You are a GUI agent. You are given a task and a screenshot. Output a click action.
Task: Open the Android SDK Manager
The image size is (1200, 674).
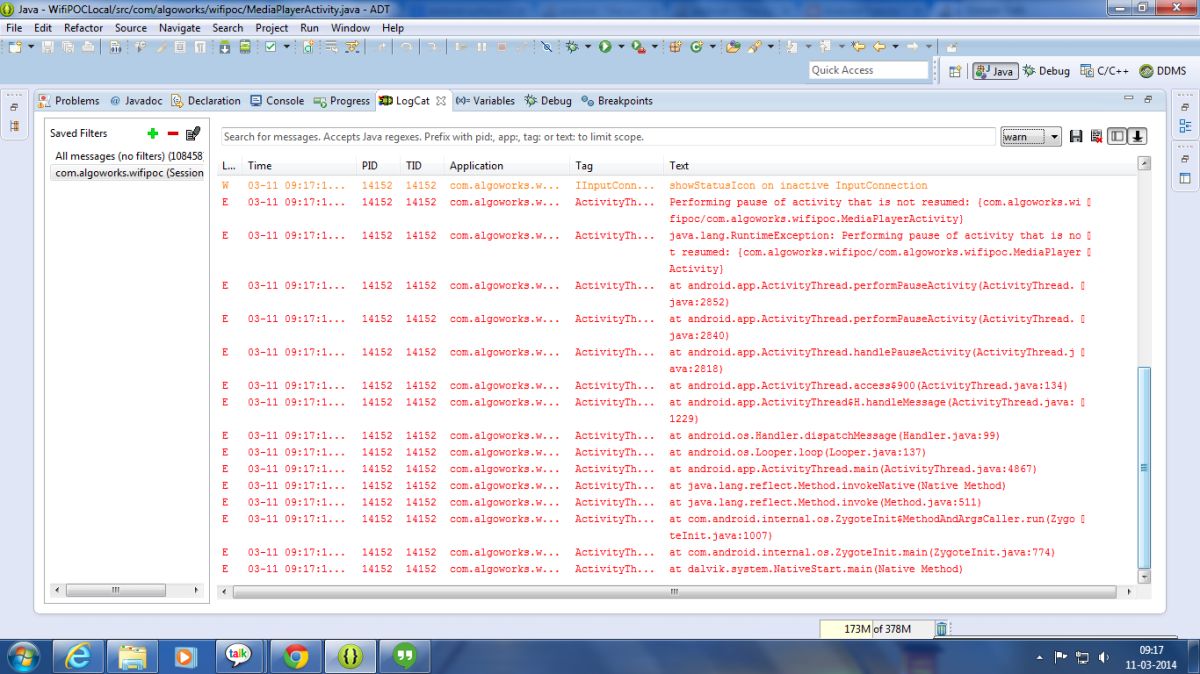pyautogui.click(x=224, y=46)
